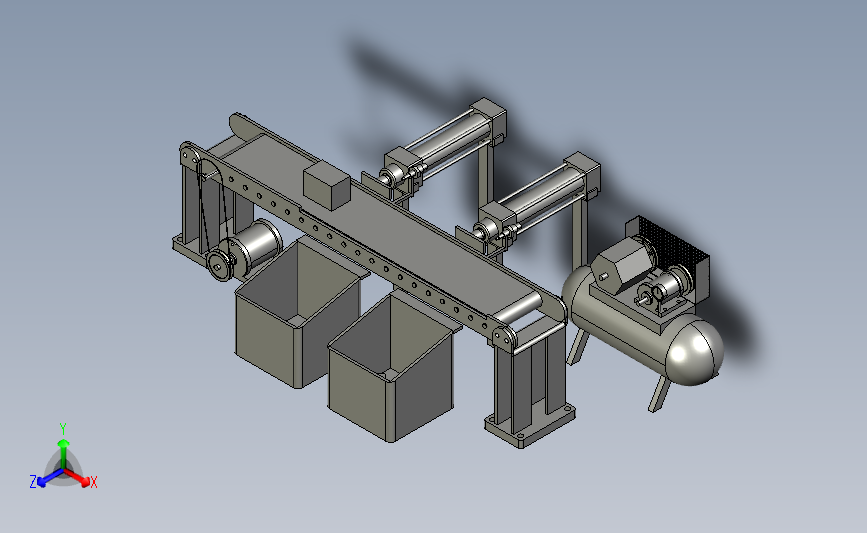
Task: Select the conveyor support stand next to the compressor
Action: click(530, 382)
